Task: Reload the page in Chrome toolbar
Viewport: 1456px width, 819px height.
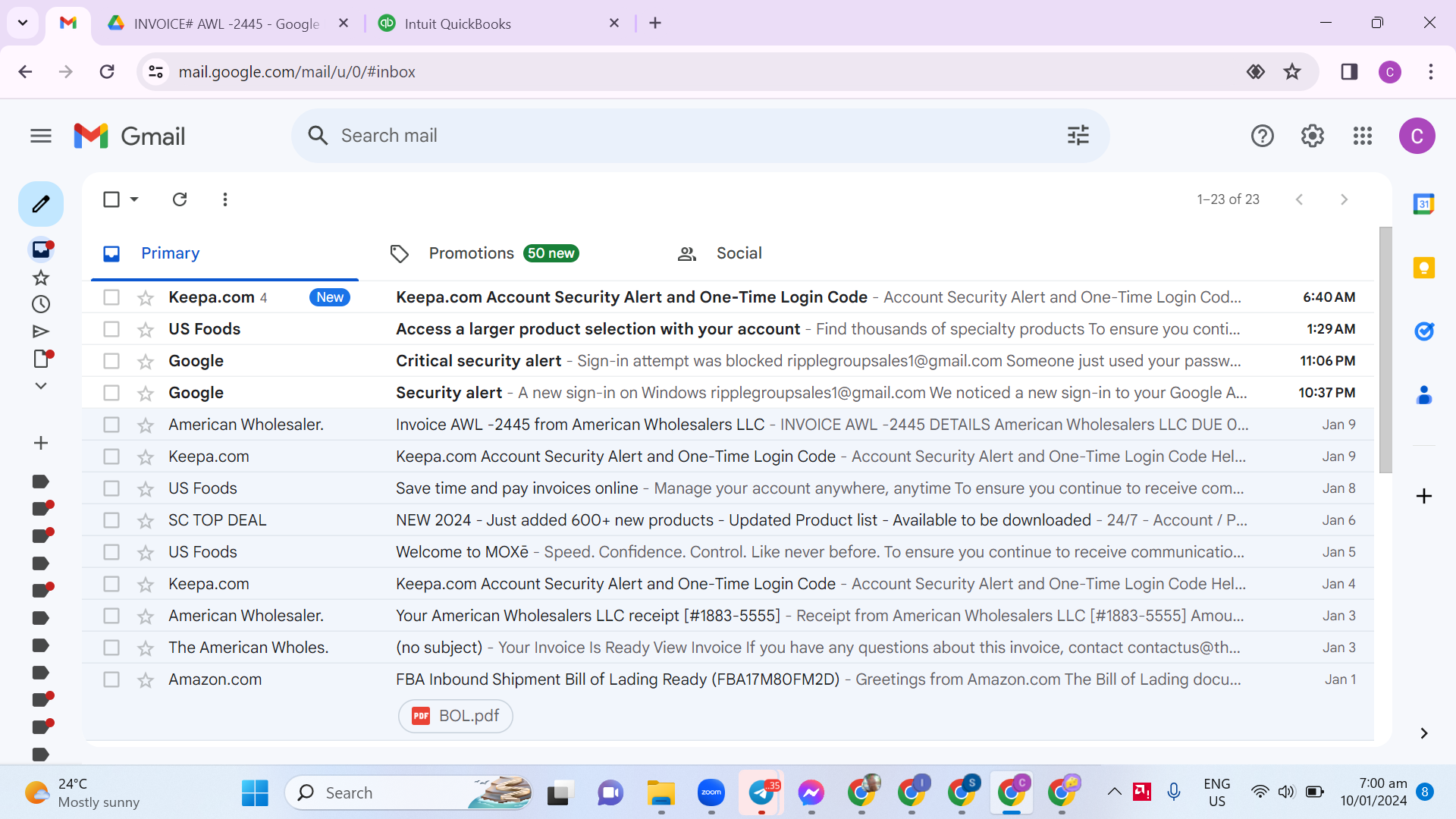Action: [x=107, y=71]
